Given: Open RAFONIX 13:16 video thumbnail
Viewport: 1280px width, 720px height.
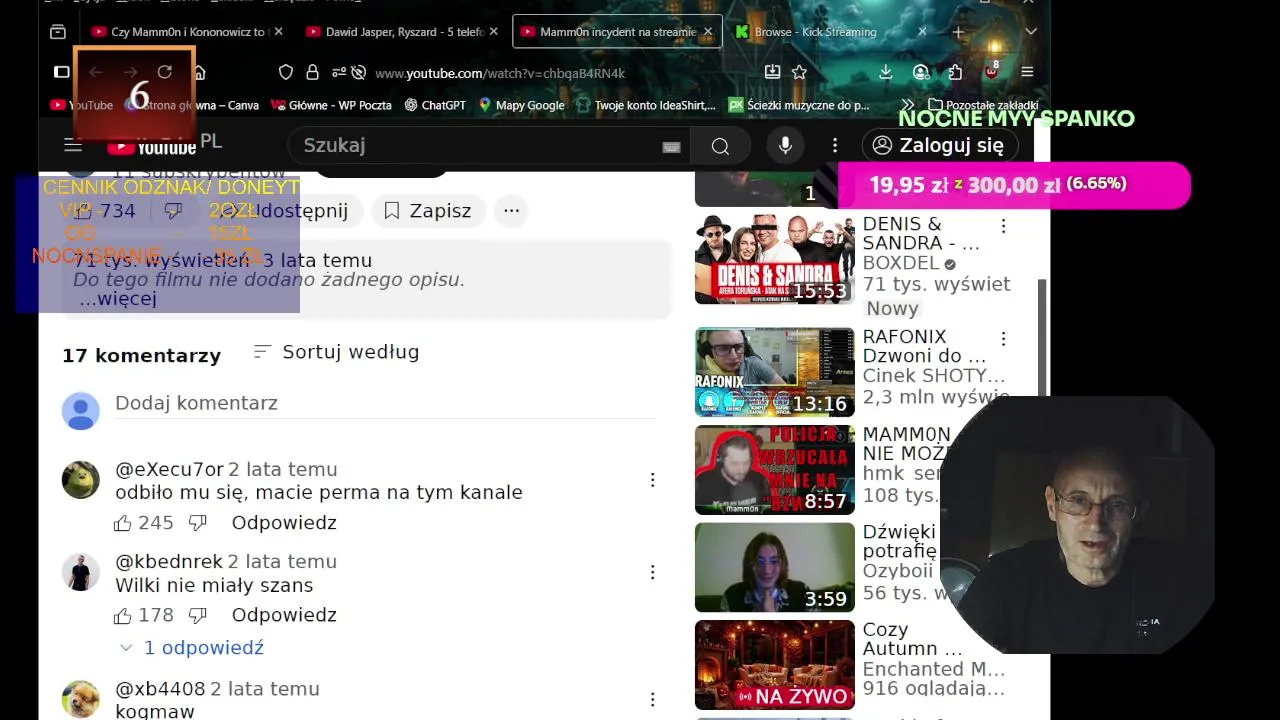Looking at the screenshot, I should coord(775,372).
